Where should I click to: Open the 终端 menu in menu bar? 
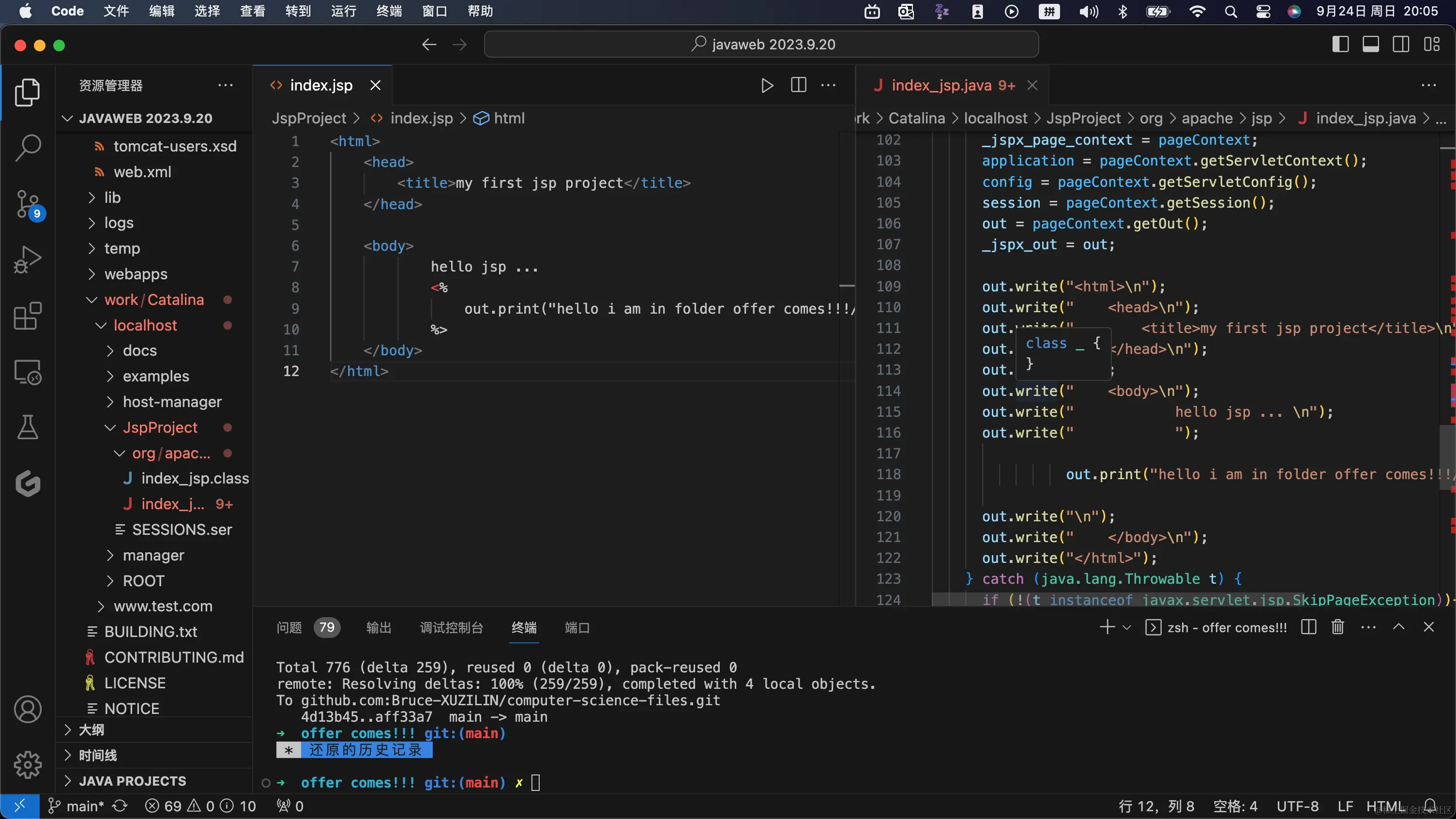tap(389, 11)
